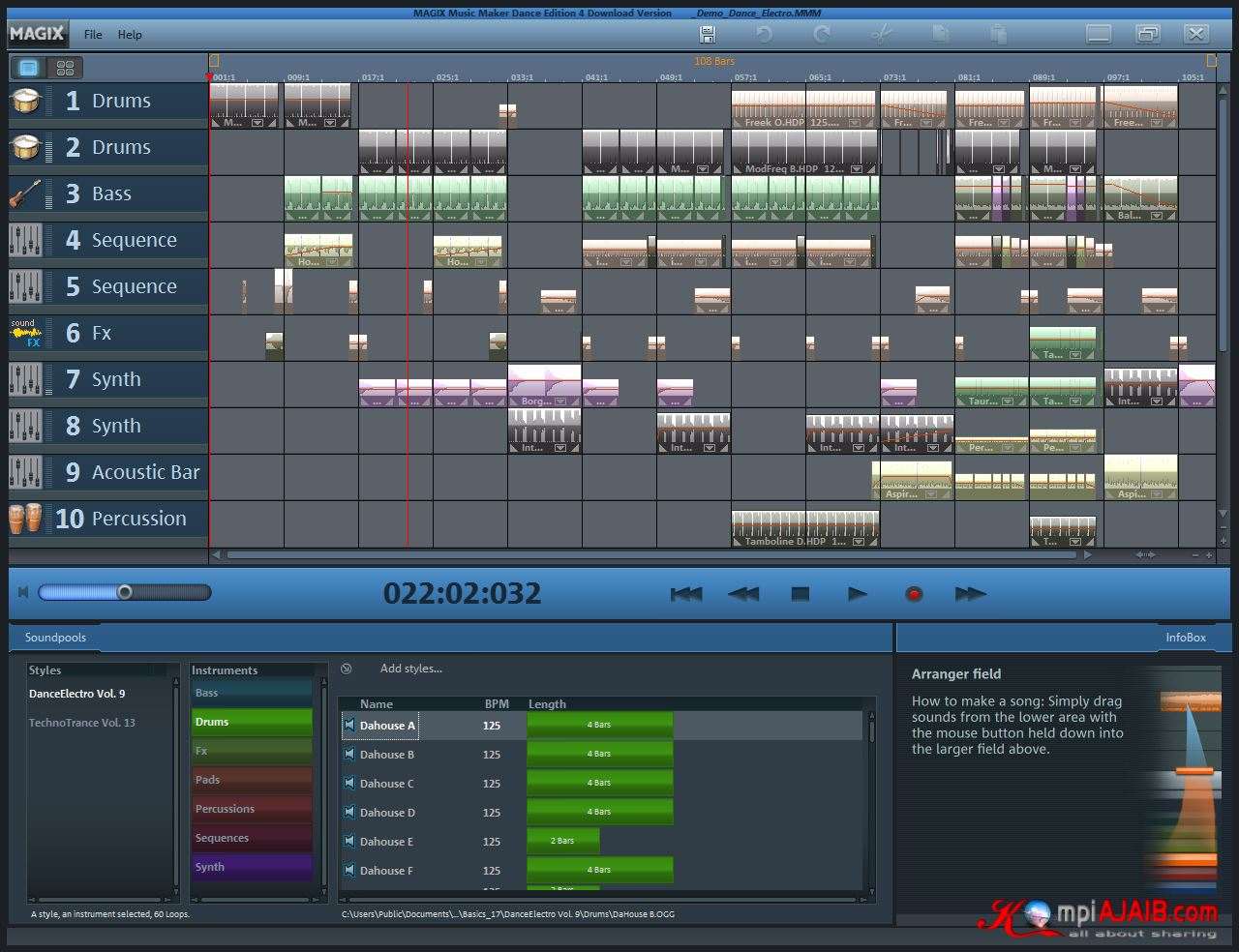Viewport: 1239px width, 952px height.
Task: Adjust the master volume slider
Action: point(124,592)
